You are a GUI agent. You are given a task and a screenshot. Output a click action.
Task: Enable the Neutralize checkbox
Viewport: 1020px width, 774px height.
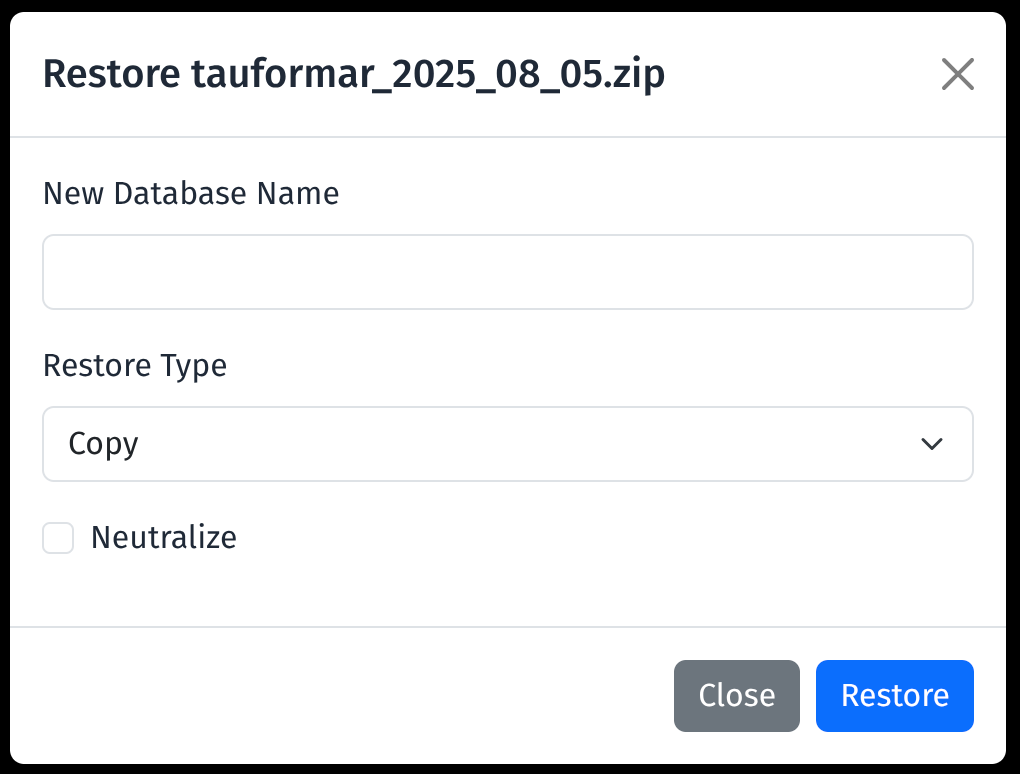(58, 538)
